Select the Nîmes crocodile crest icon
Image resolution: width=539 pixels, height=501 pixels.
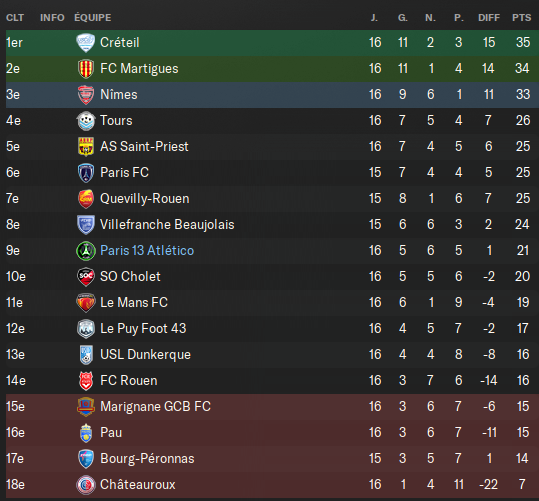[86, 95]
